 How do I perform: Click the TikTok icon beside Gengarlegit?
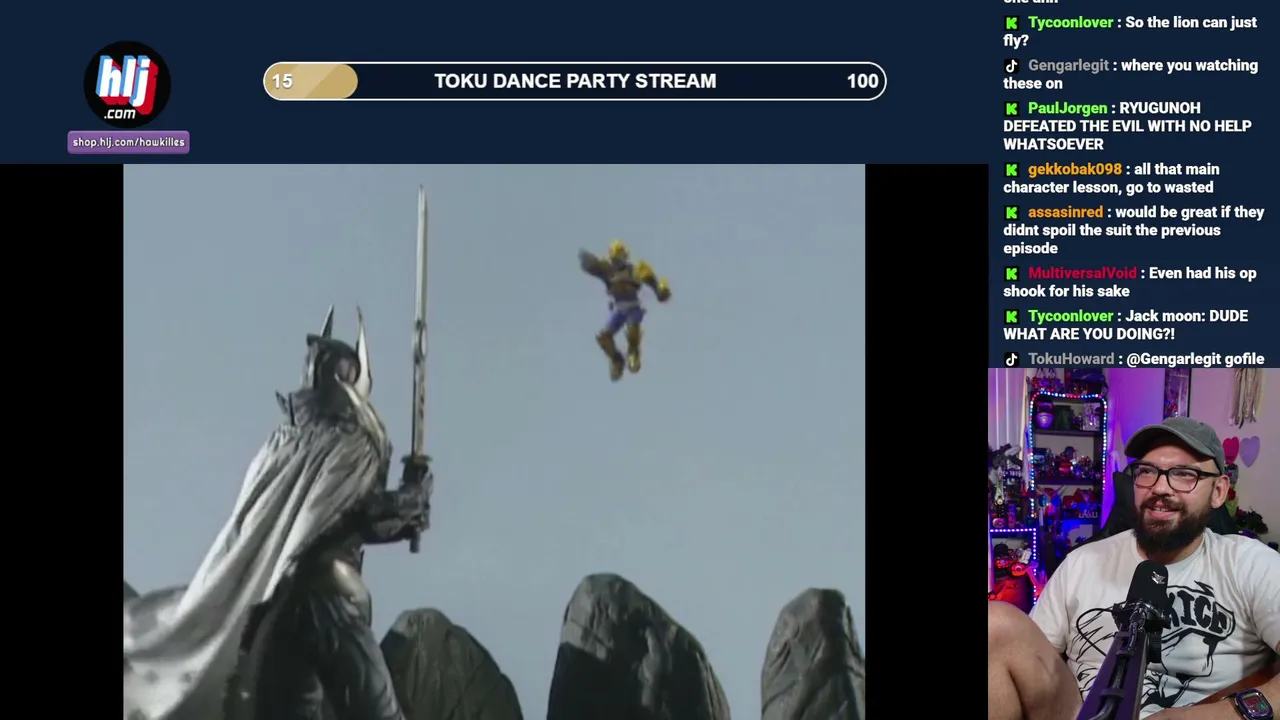tap(1011, 66)
